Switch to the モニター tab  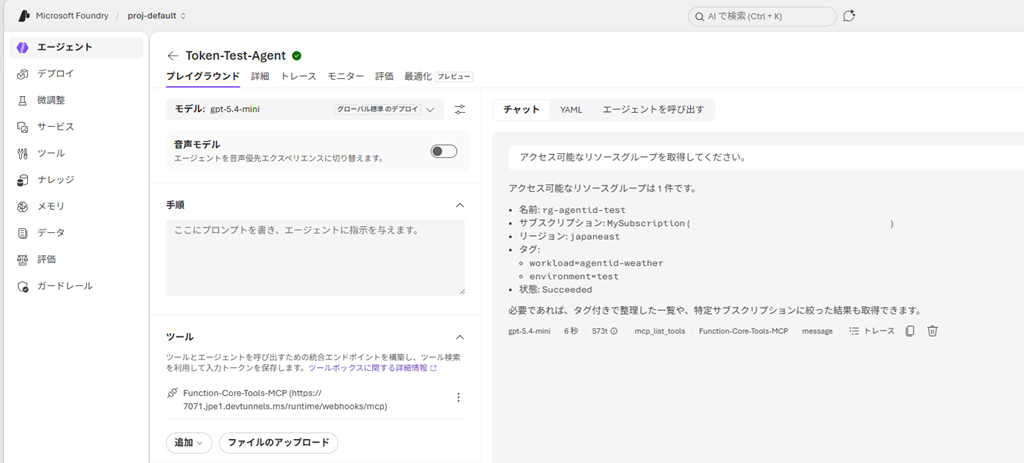pos(345,76)
